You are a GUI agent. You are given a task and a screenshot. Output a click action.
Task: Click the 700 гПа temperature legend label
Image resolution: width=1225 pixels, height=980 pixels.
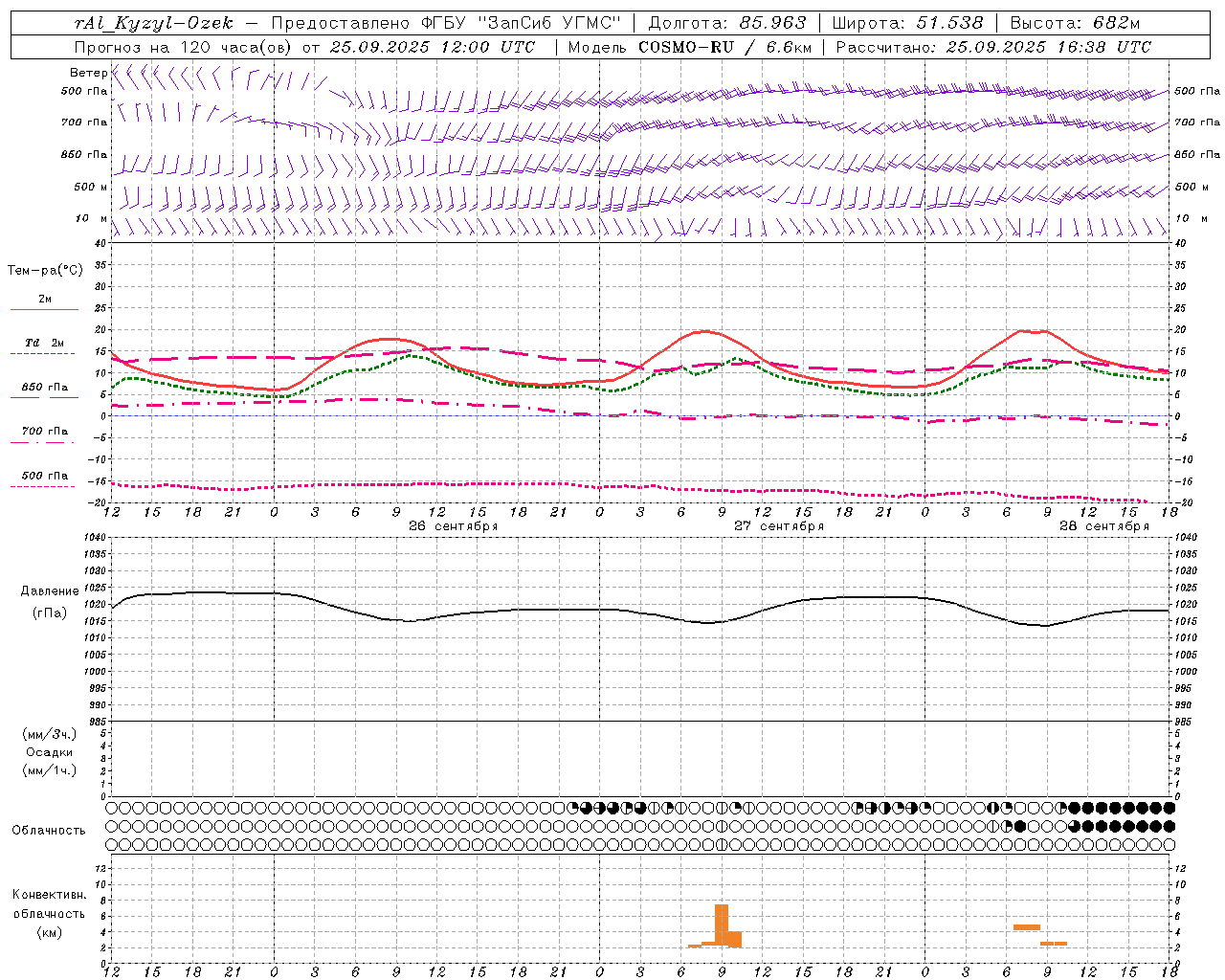(45, 432)
